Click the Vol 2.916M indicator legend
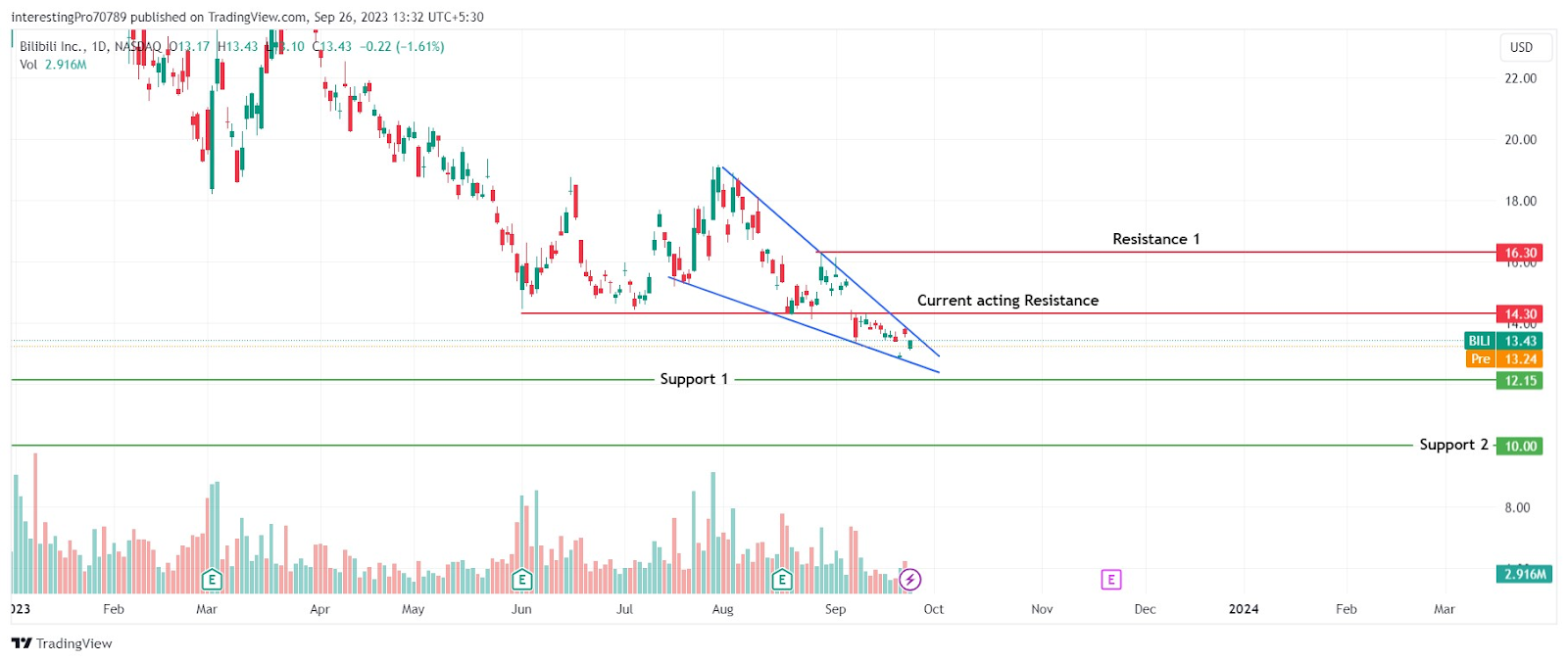Screen dimensions: 1568x662 [53, 65]
